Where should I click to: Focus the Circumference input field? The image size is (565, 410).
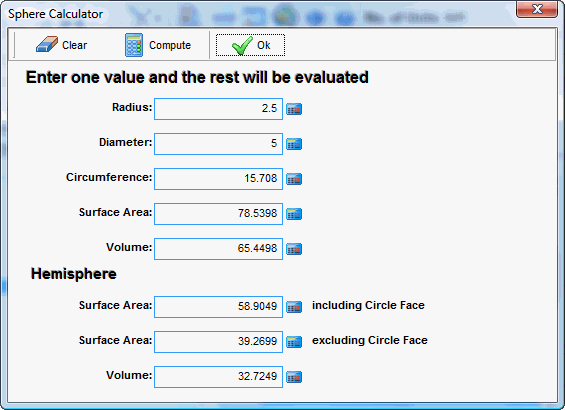tap(218, 179)
